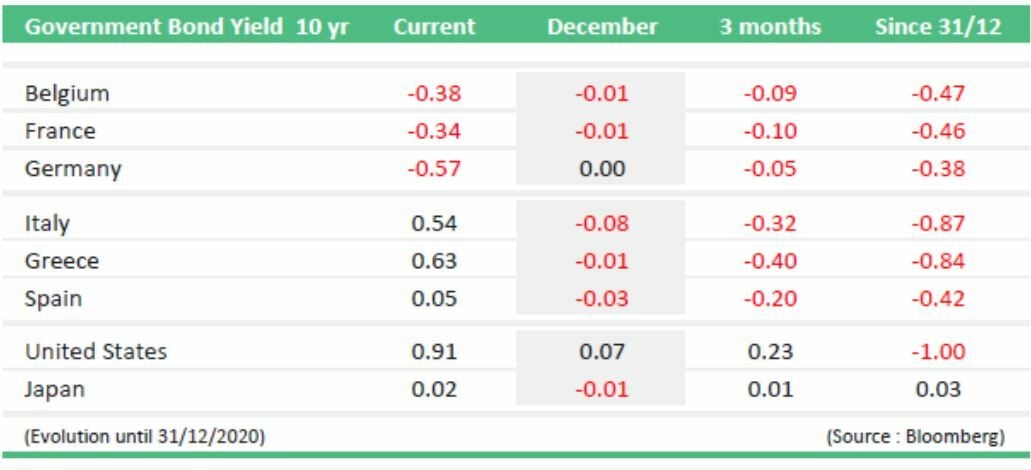
Task: Select the Belgium row label
Action: coord(67,94)
